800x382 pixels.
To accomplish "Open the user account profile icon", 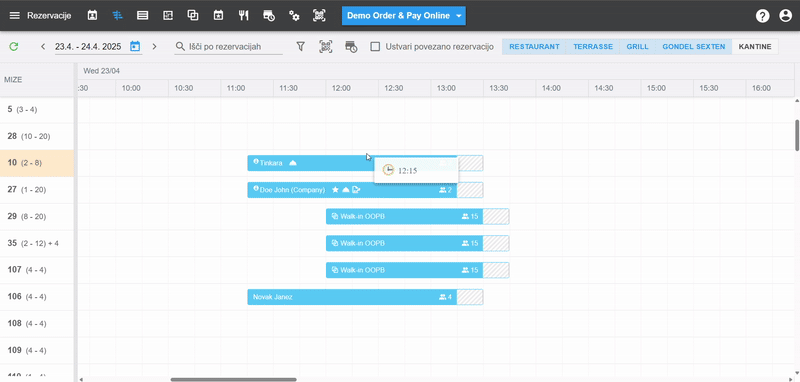I will pos(786,16).
